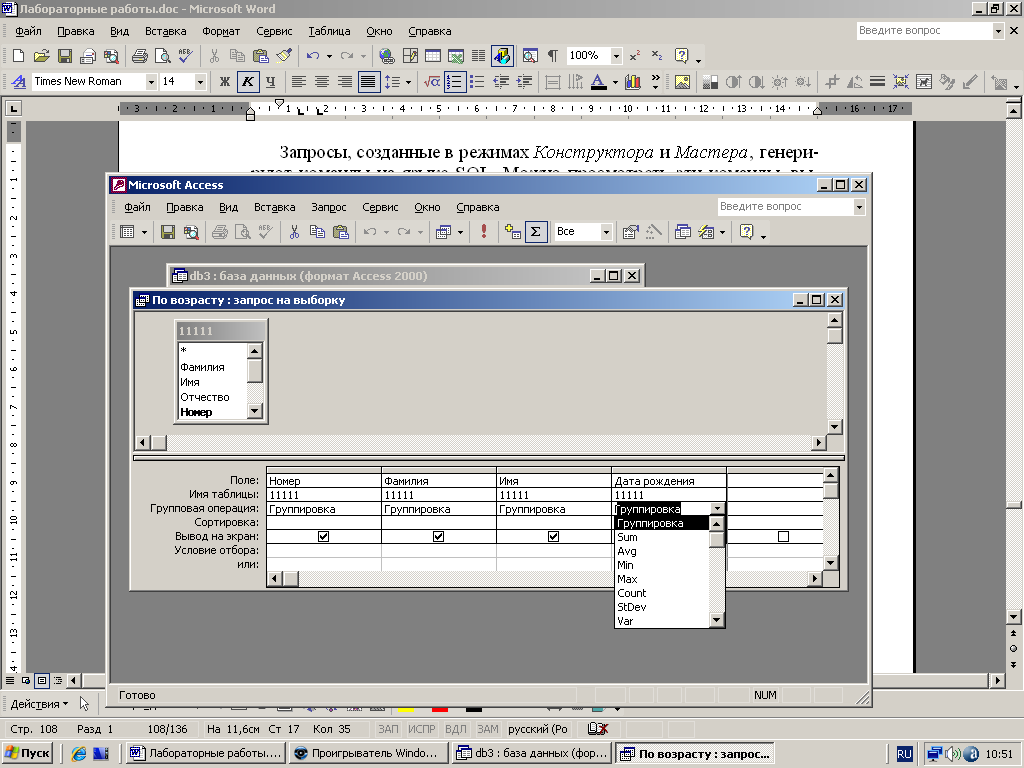Click Word's Line Spacing icon
1024x768 pixels.
(x=392, y=82)
